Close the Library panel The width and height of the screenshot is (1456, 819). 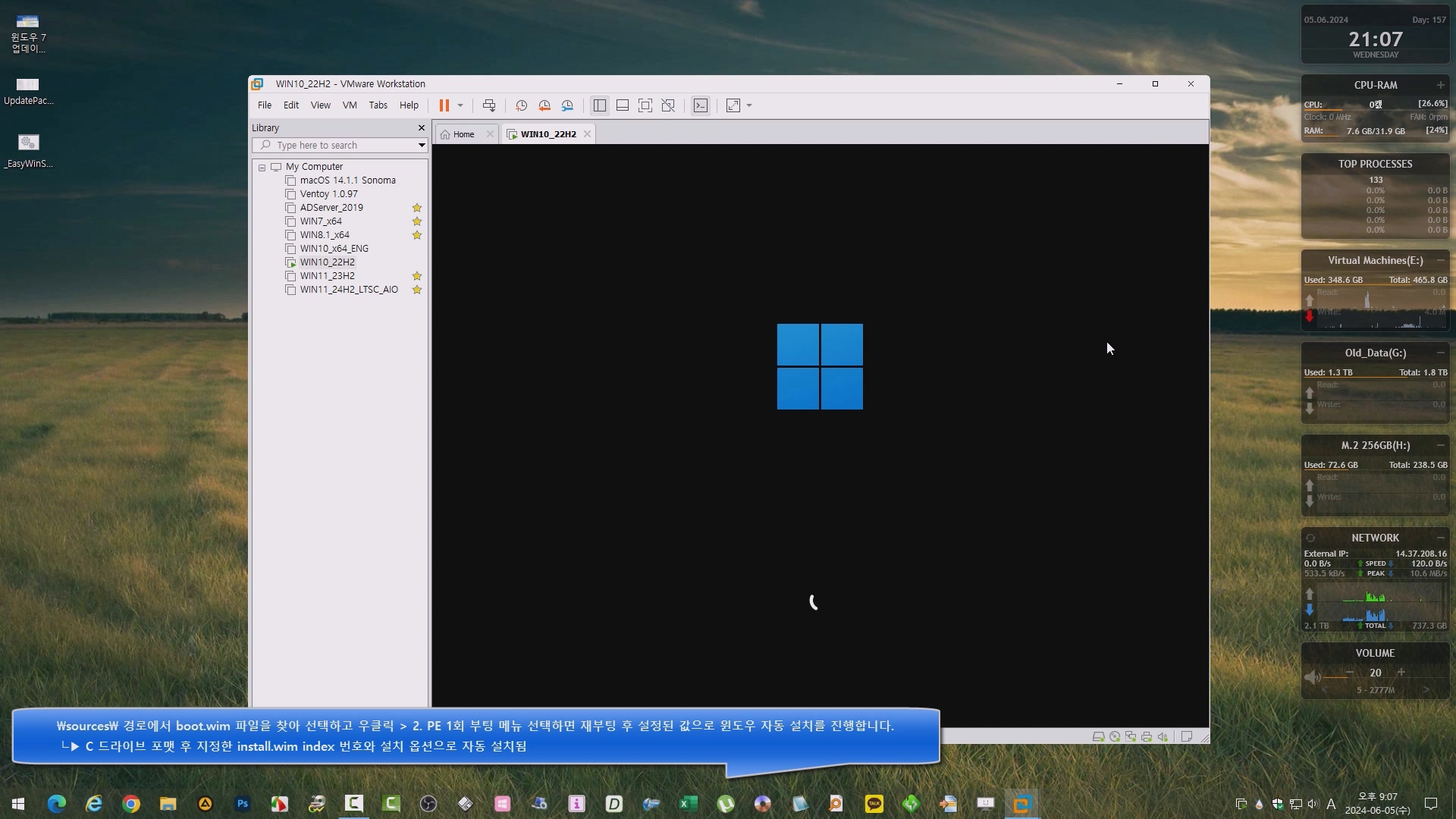pos(422,127)
